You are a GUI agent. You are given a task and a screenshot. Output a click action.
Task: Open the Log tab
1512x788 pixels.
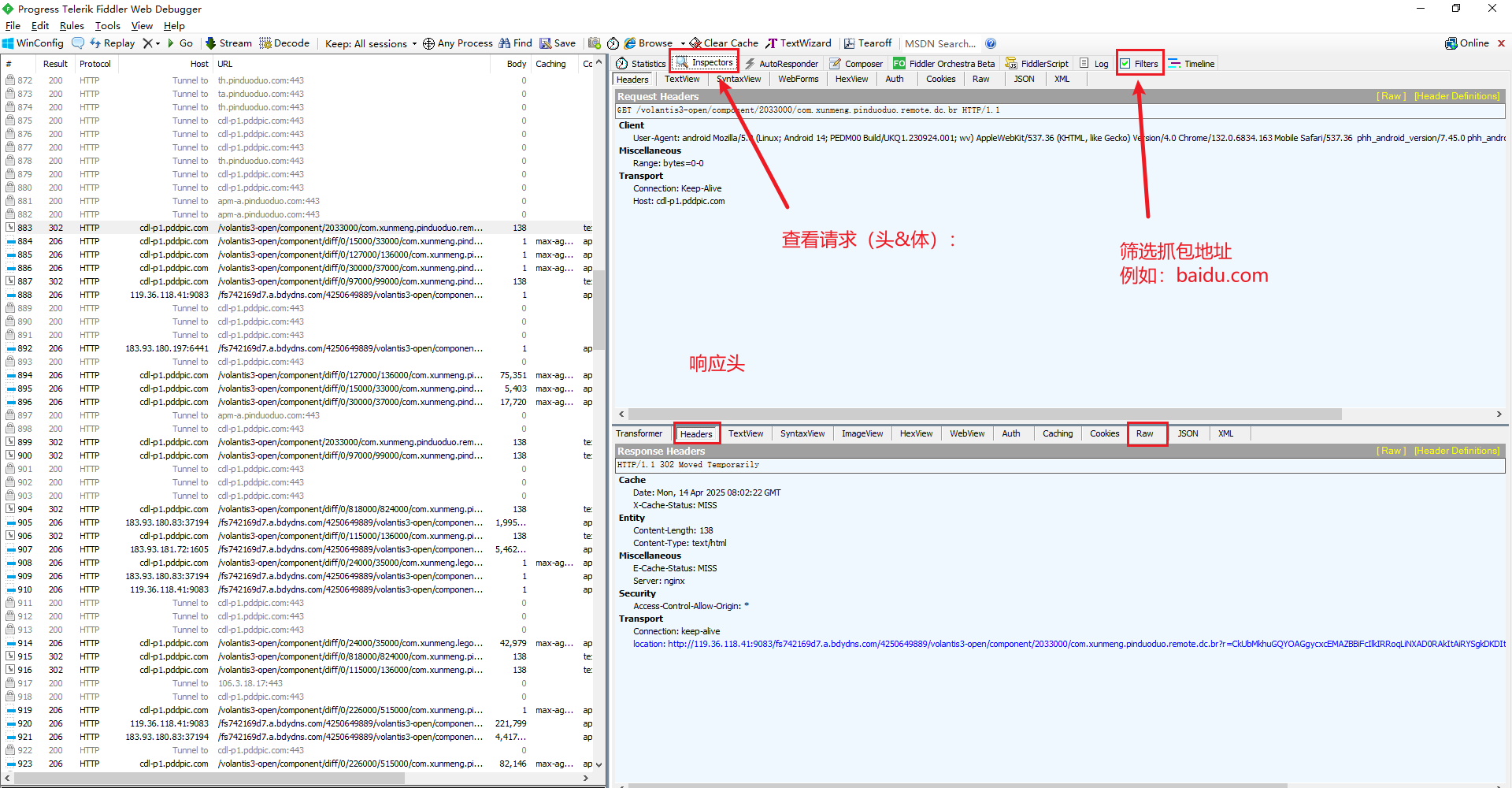(x=1094, y=64)
